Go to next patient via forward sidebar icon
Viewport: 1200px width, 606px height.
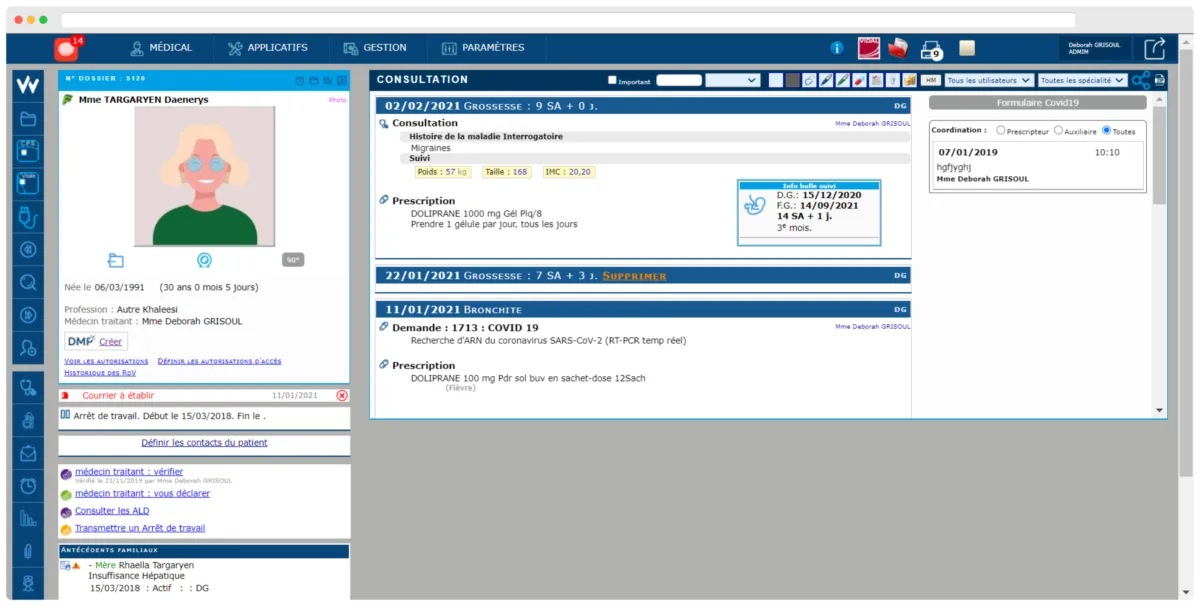click(28, 315)
